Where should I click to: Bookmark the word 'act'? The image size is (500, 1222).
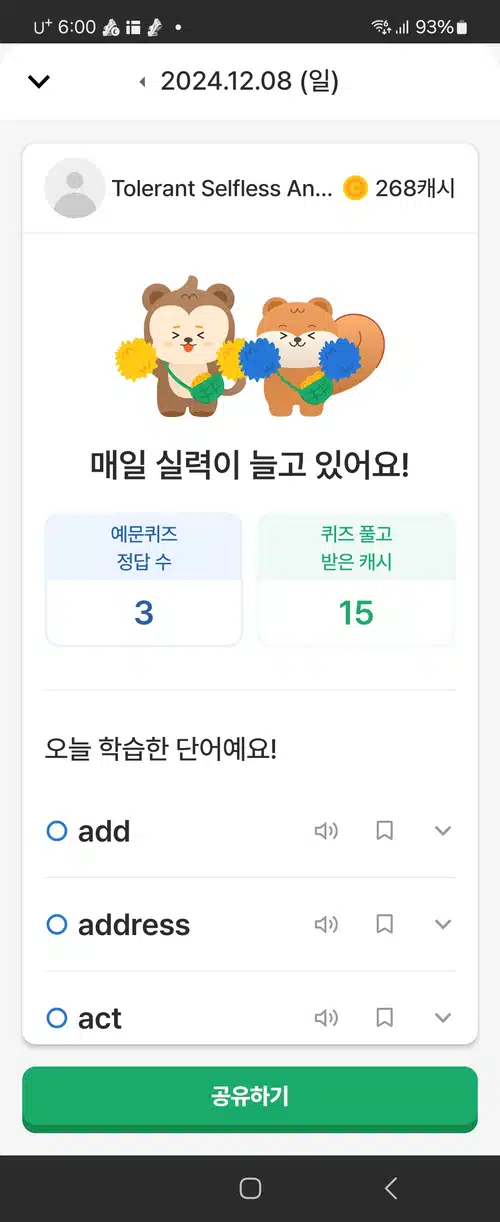[x=384, y=1018]
